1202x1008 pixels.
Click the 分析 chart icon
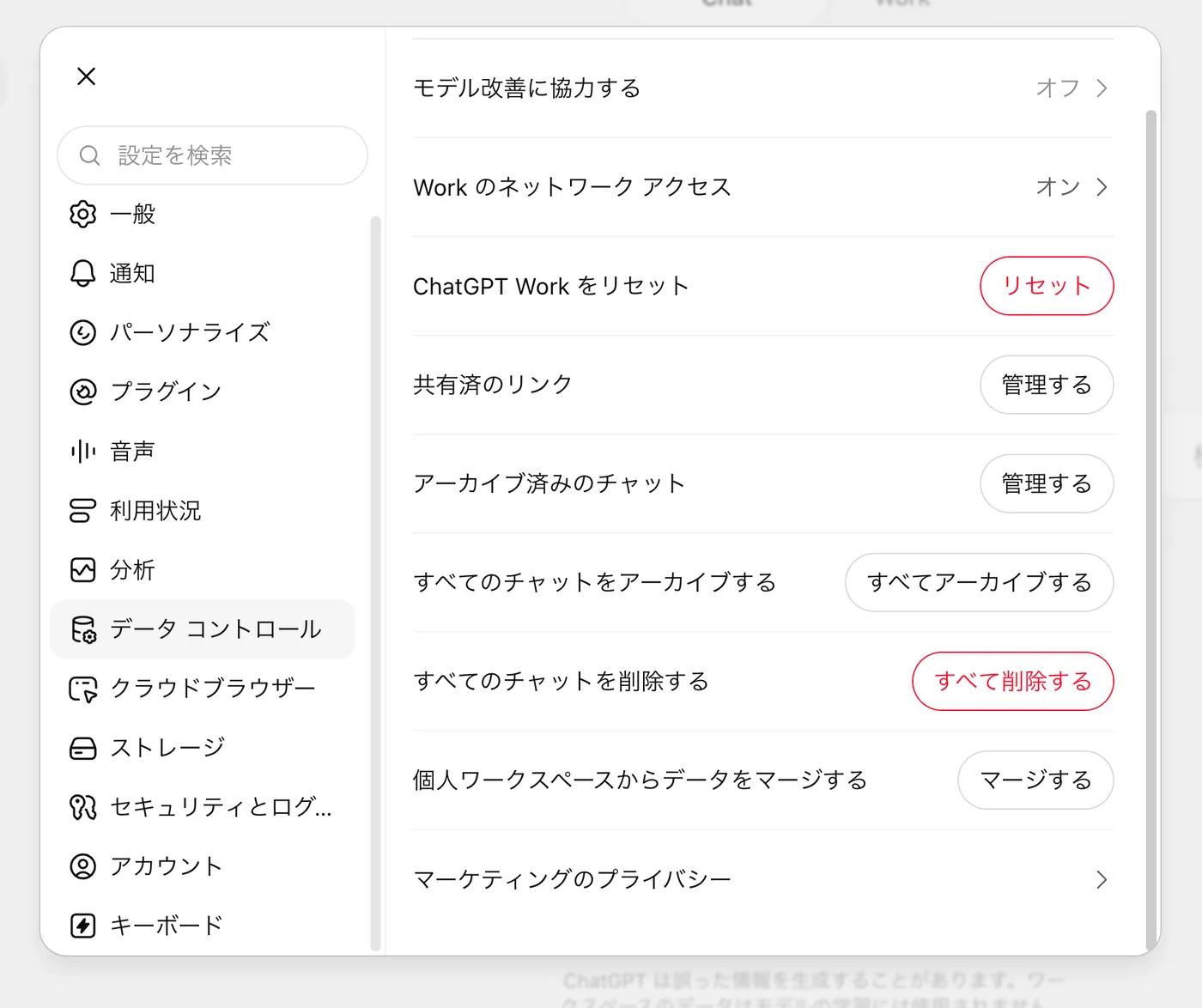pos(82,569)
